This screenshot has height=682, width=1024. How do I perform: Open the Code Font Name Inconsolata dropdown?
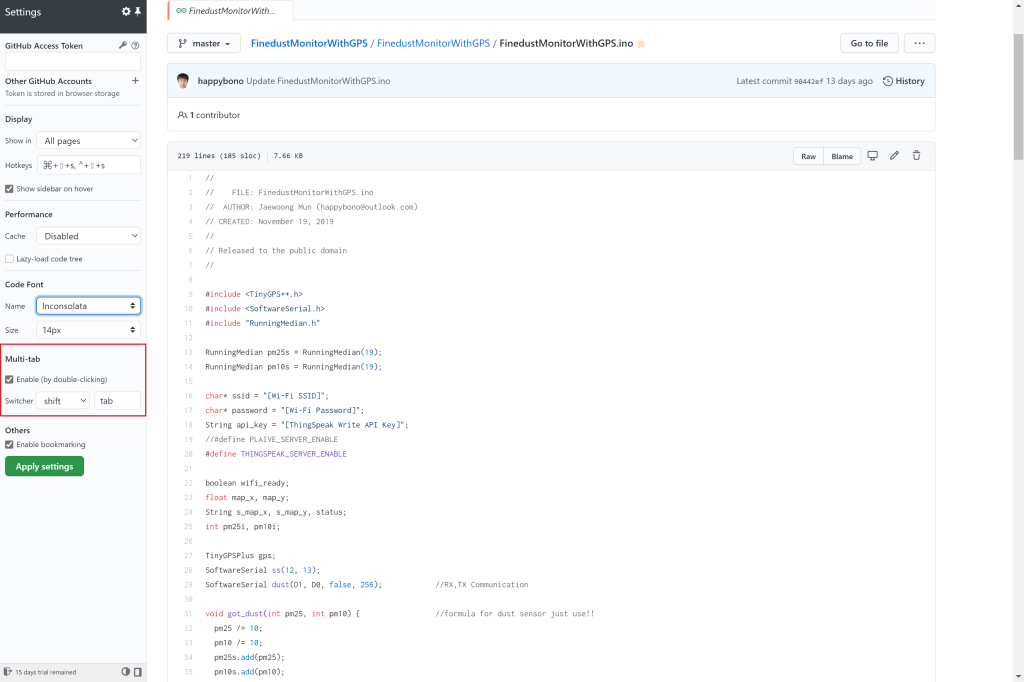click(89, 306)
